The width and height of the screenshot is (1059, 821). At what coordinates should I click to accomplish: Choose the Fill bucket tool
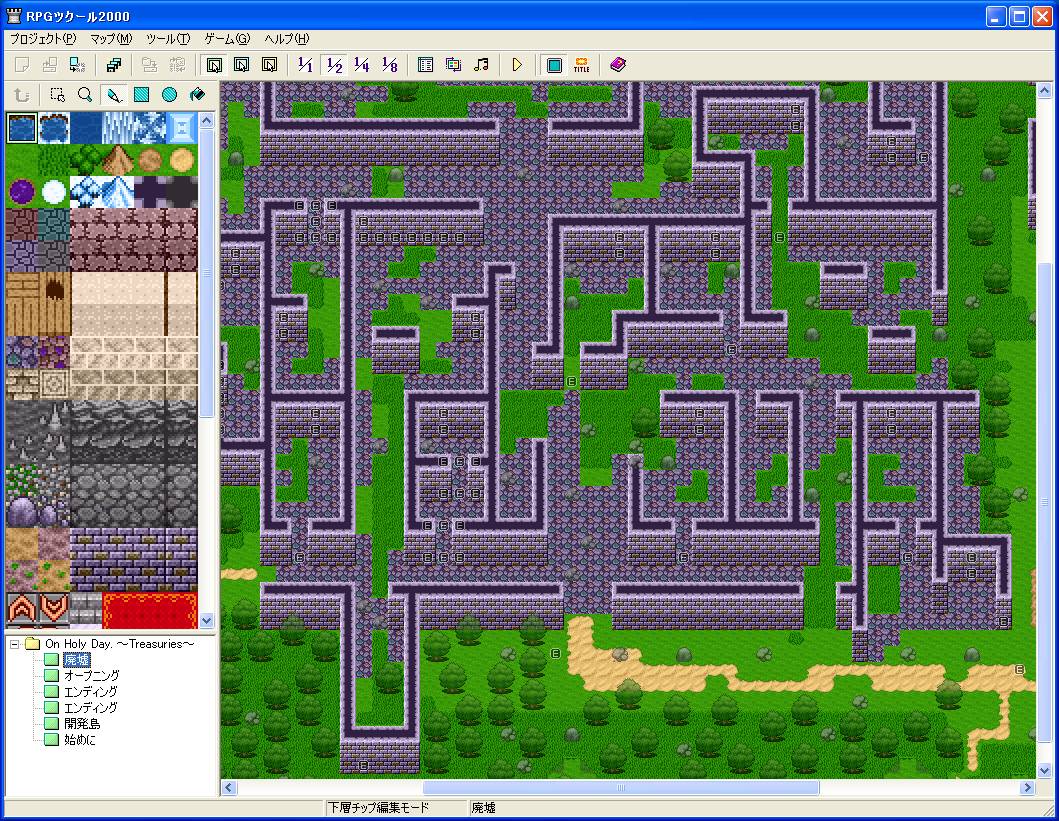coord(197,95)
